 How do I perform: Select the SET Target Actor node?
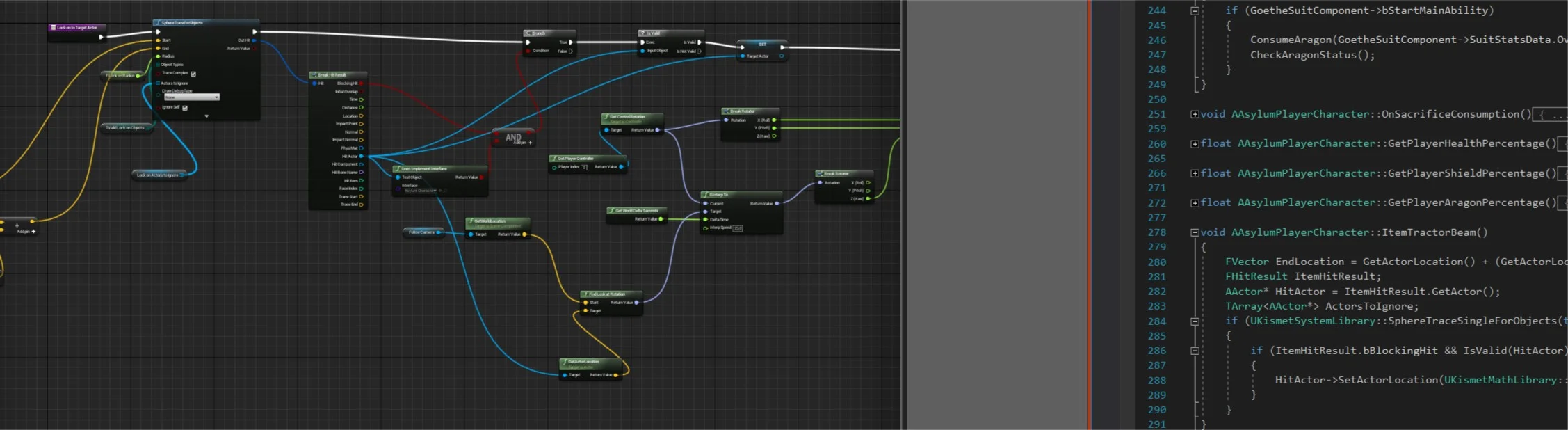pyautogui.click(x=762, y=50)
